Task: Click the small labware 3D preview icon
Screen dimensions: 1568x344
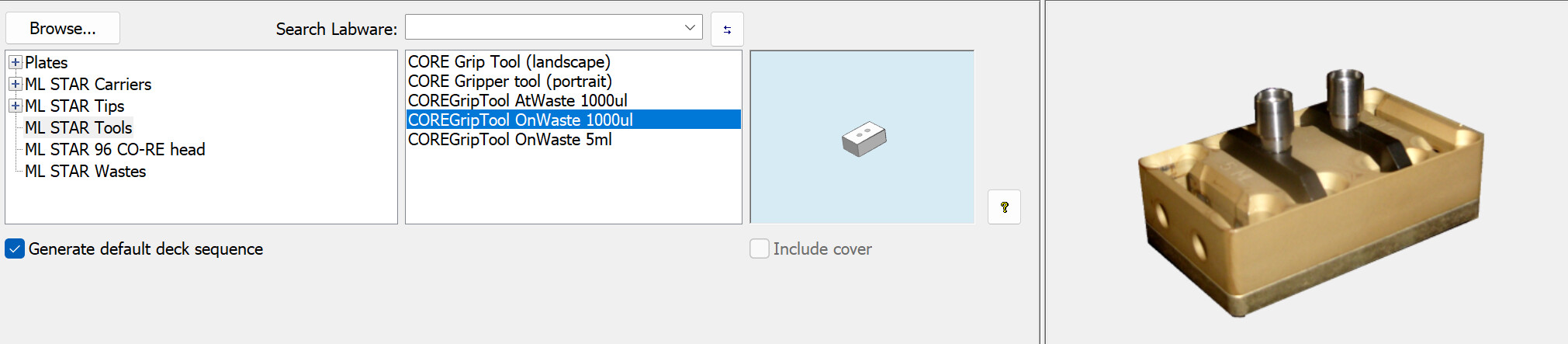Action: coord(864,139)
